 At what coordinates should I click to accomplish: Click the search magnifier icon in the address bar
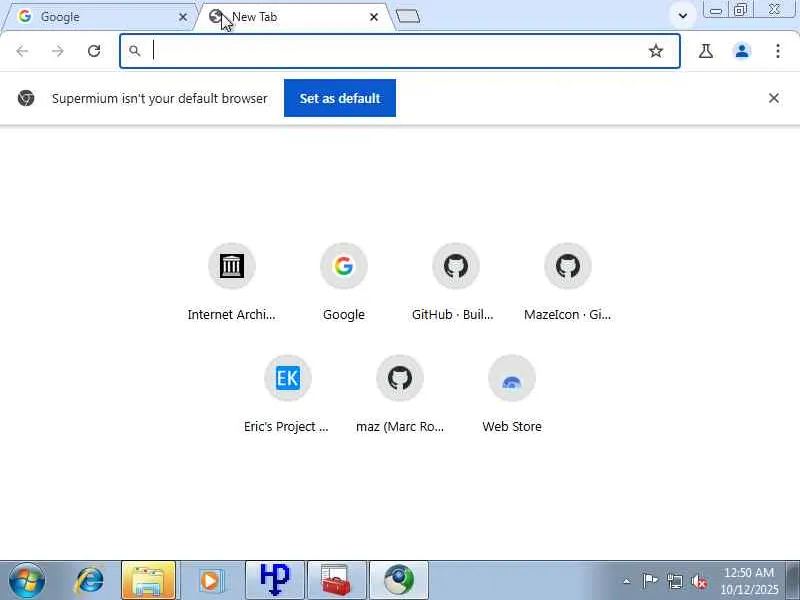[x=134, y=51]
